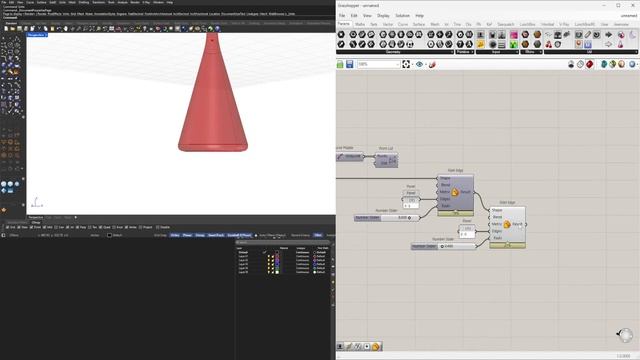Screen dimensions: 640x360
Task: Open the Solution menu in Grasshopper
Action: click(x=402, y=16)
